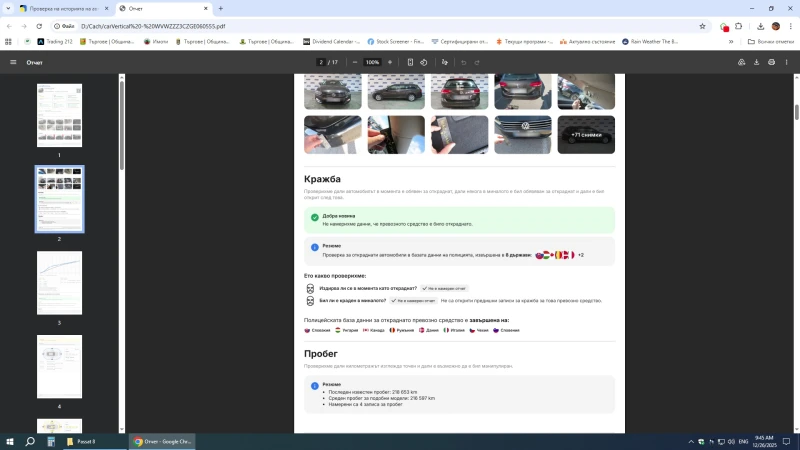Go forward in browser history

pos(24,26)
